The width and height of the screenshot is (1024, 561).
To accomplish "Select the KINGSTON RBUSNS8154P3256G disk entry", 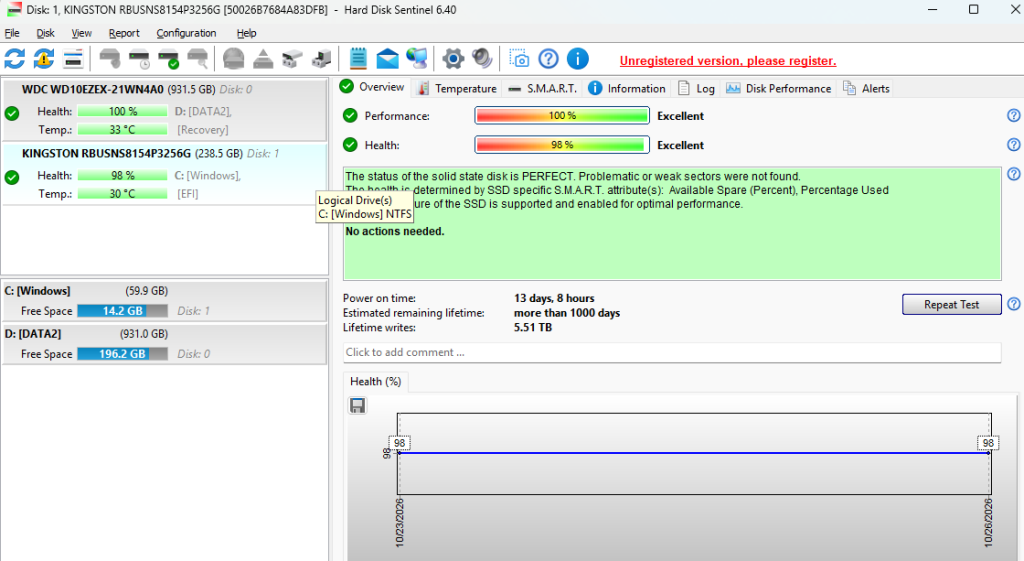I will 164,174.
